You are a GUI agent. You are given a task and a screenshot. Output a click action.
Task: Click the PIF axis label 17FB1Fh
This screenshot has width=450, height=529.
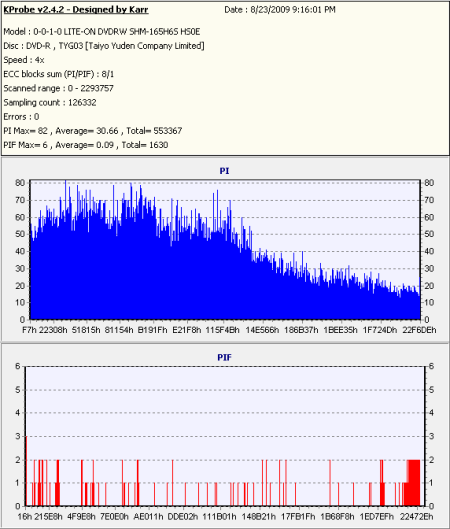tap(298, 517)
